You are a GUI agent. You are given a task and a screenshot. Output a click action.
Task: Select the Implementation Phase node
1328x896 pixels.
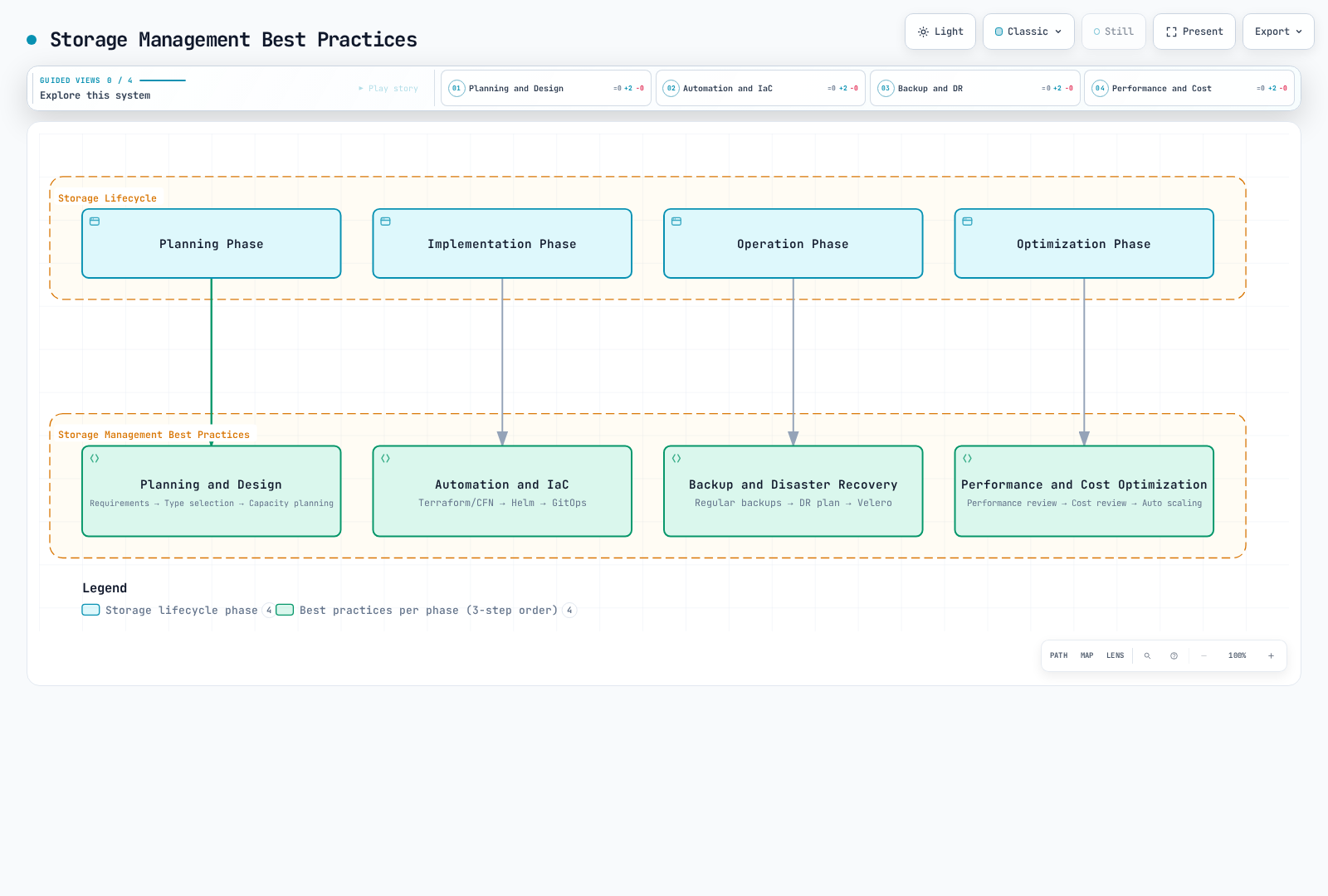502,244
